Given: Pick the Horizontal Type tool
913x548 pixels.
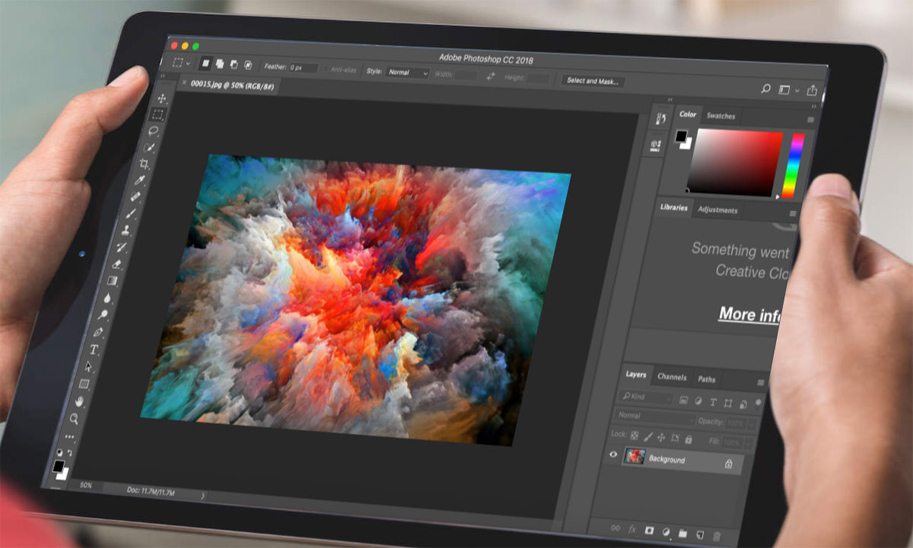Looking at the screenshot, I should [95, 349].
